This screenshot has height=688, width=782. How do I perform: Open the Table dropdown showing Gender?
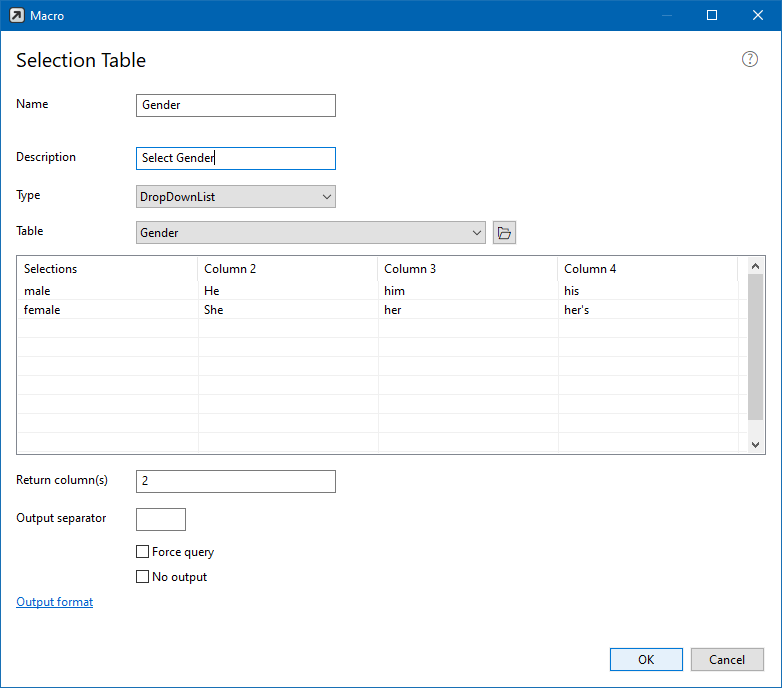pyautogui.click(x=310, y=233)
